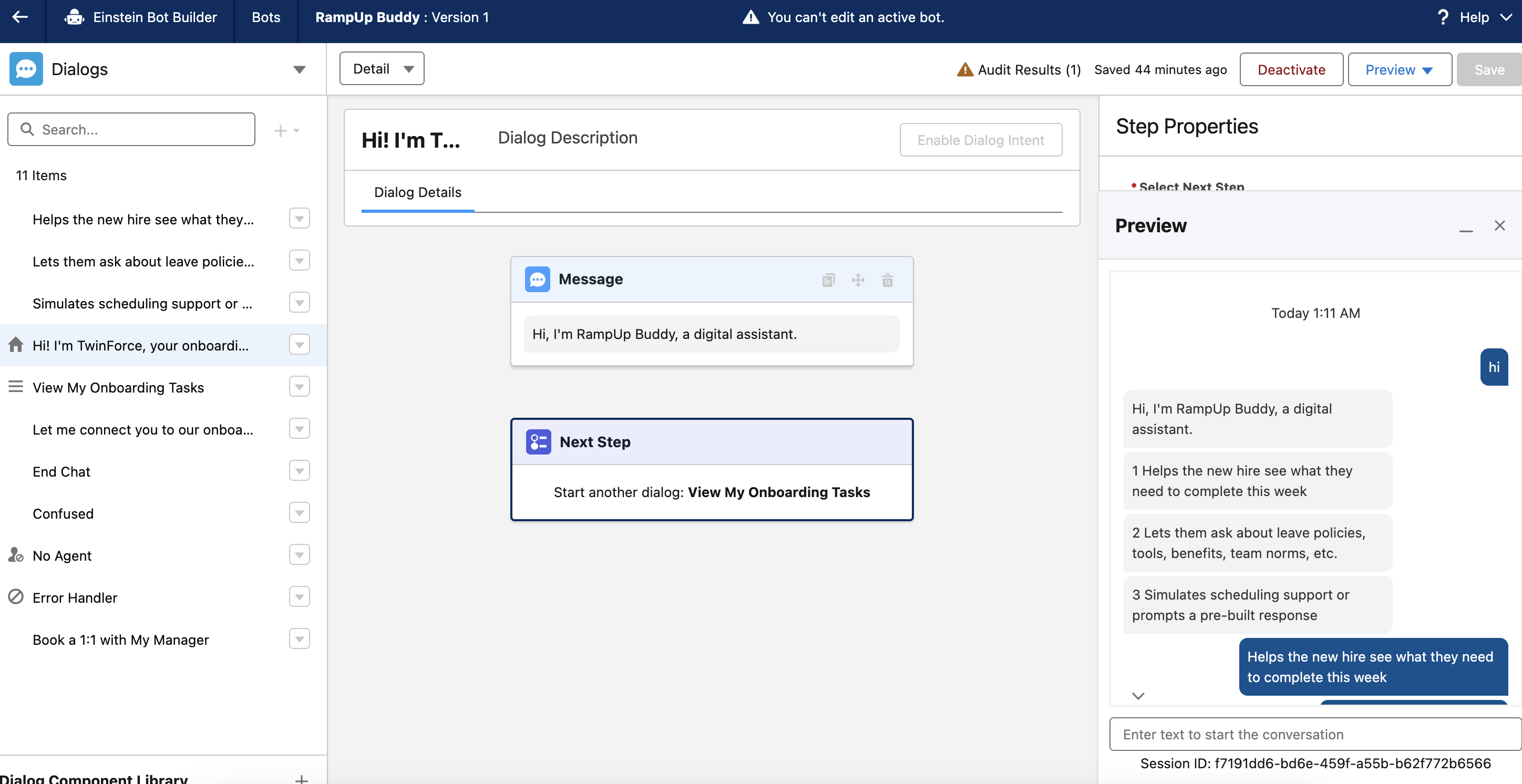Screen dimensions: 1522x784
Task: Click the Preview button
Action: point(1398,70)
